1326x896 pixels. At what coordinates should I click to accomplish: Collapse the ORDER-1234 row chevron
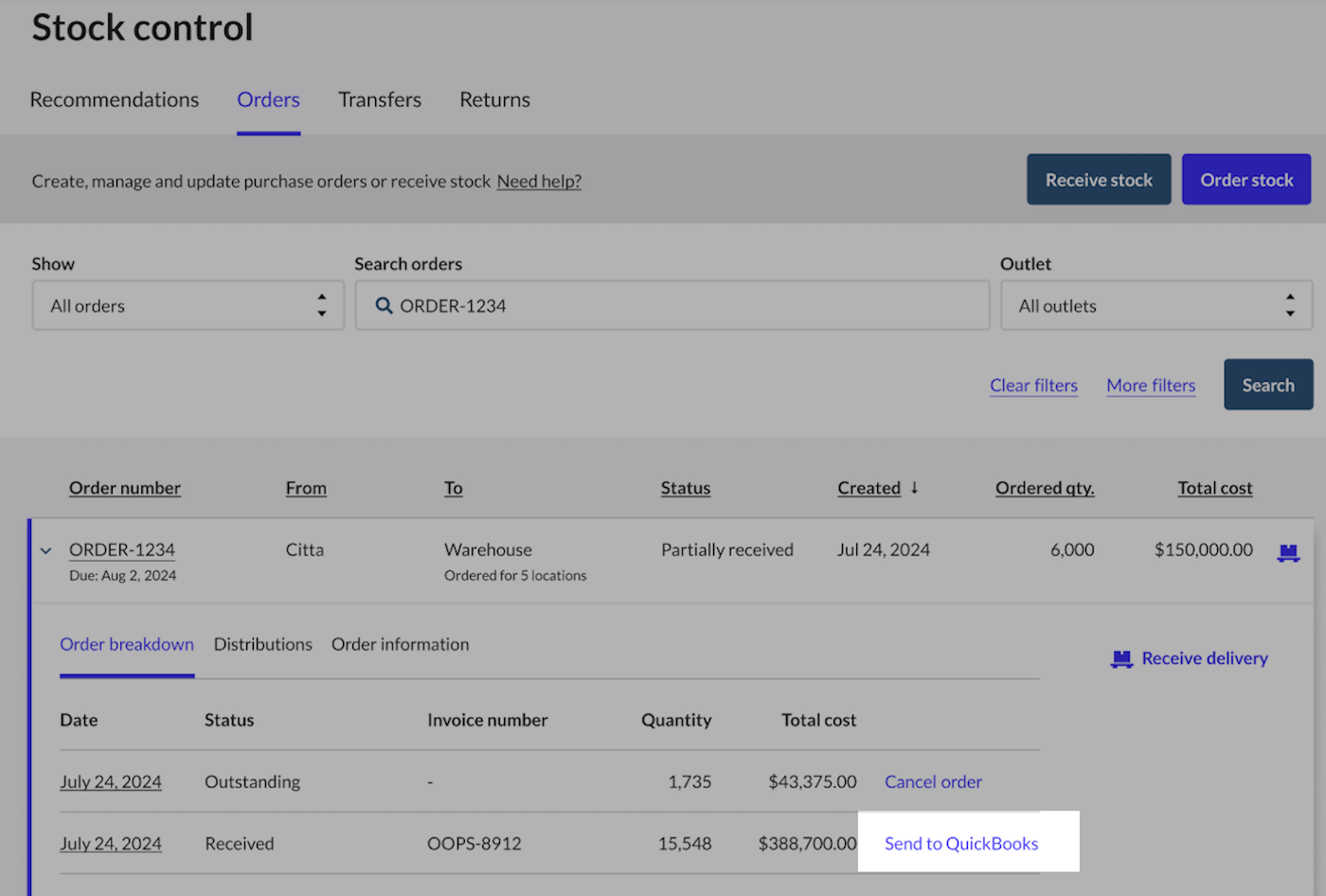(x=45, y=550)
